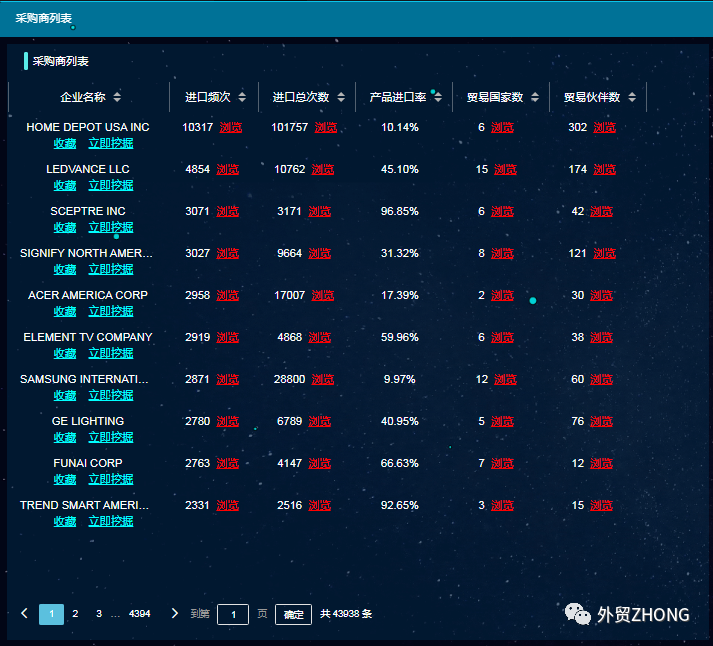Click 收藏 for ACER AMERICA CORP
This screenshot has height=646, width=713.
click(65, 311)
